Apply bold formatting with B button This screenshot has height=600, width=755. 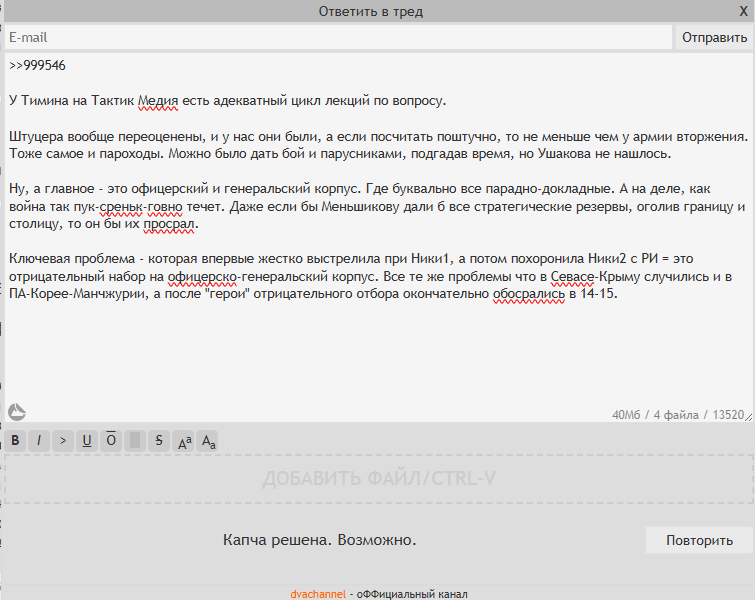coord(15,441)
